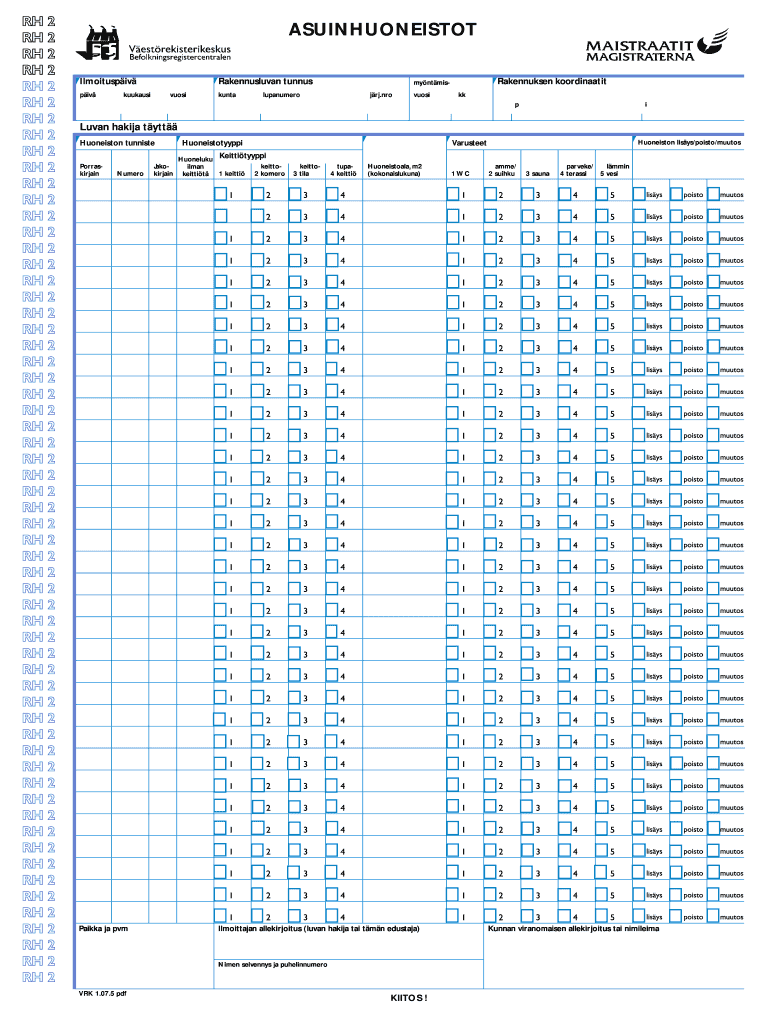Check the last row's lisäys checkbox

638,915
